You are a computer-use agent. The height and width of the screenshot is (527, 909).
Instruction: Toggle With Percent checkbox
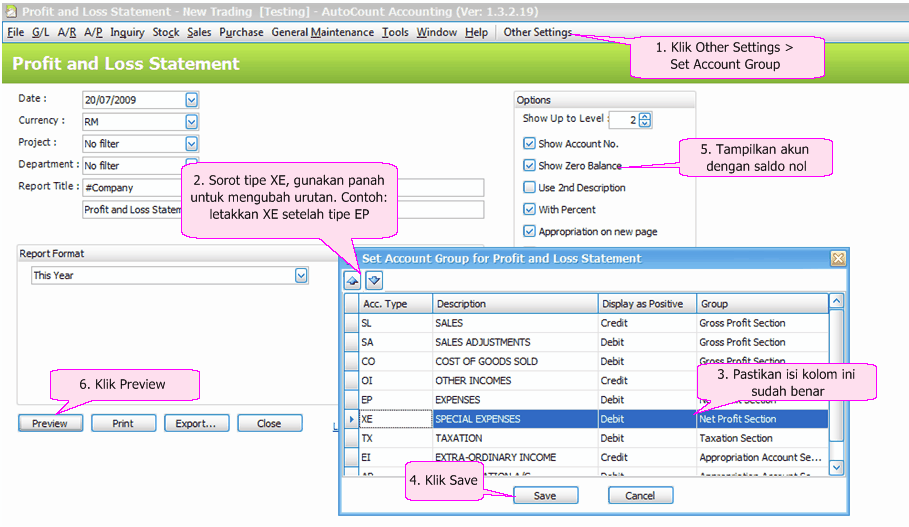click(x=529, y=210)
